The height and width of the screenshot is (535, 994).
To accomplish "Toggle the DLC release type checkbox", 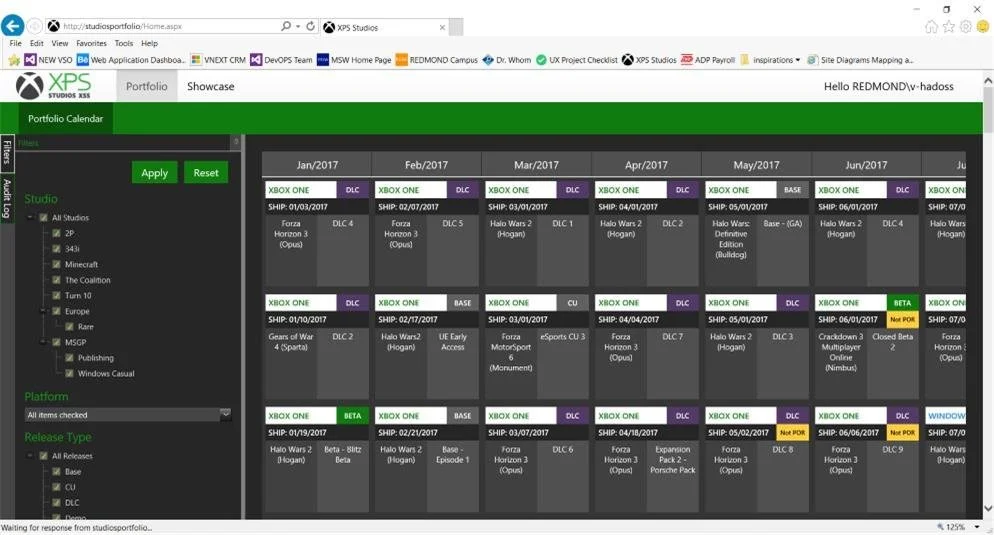I will (56, 503).
